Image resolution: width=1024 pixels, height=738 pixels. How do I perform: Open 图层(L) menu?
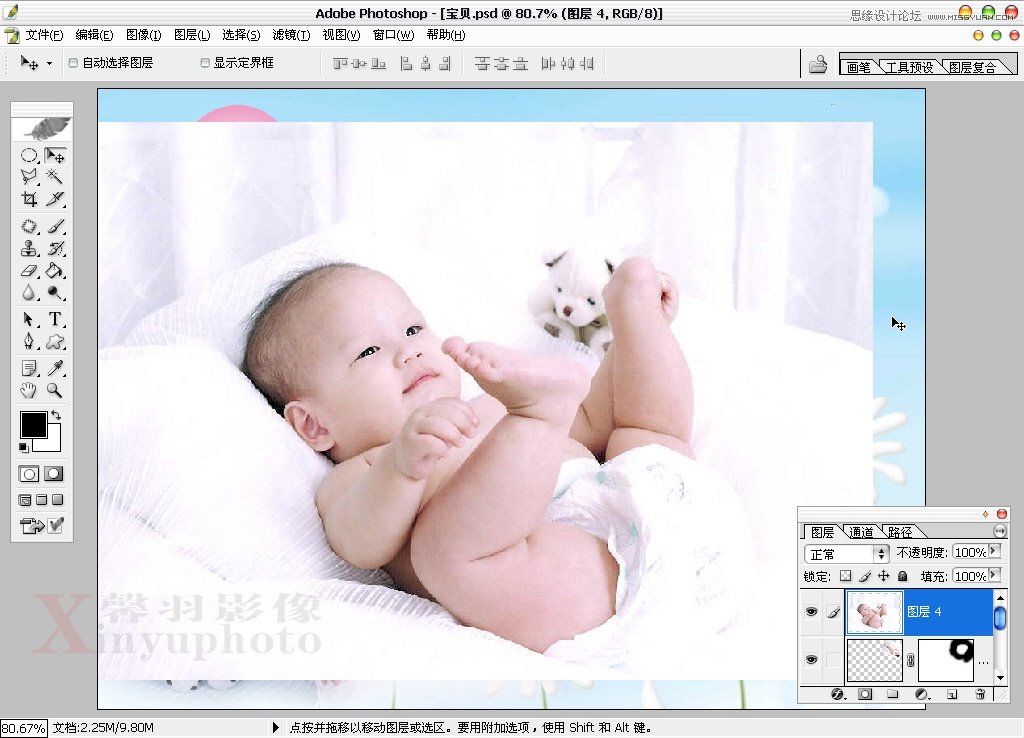[x=192, y=35]
